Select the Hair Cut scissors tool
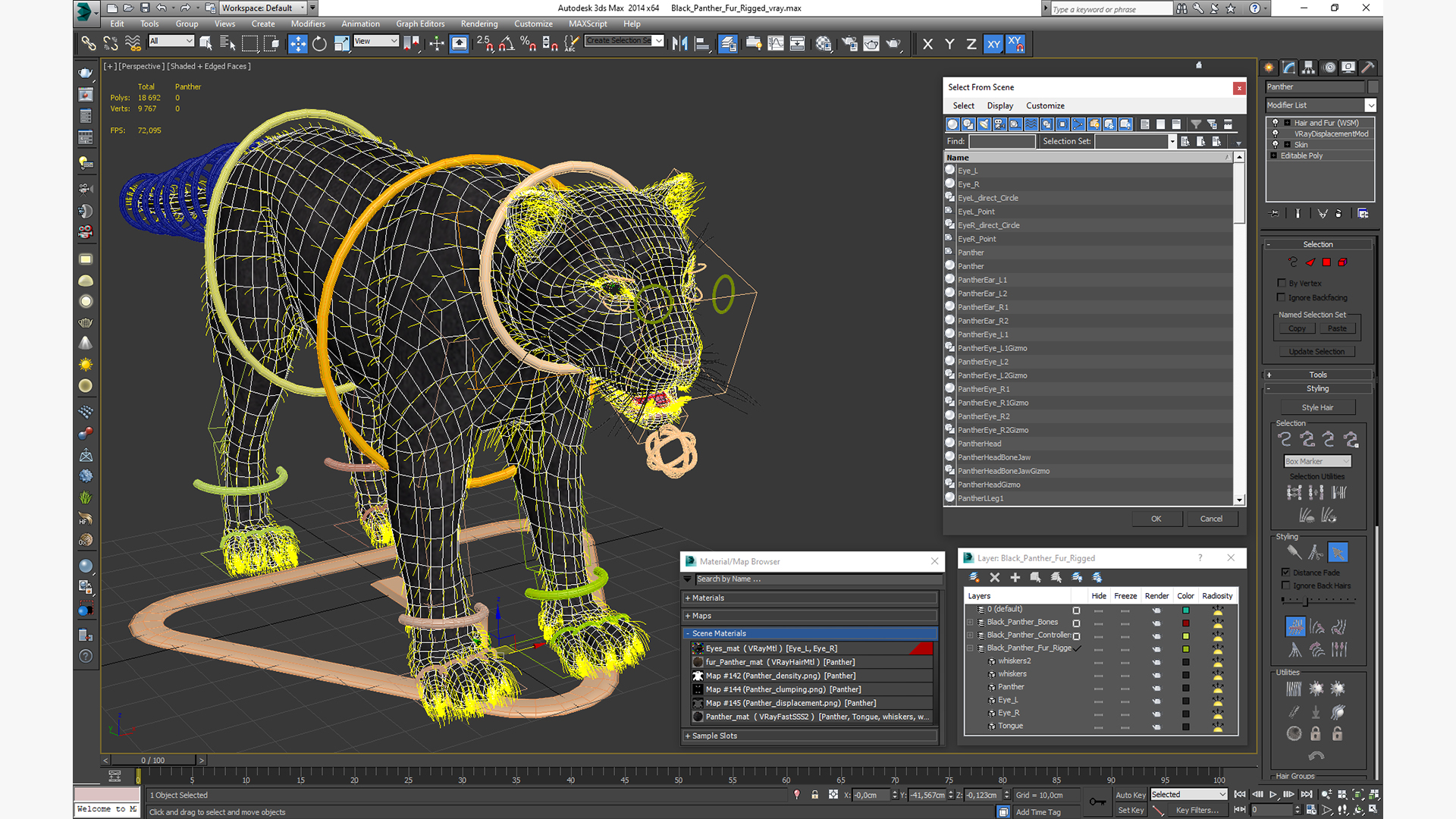The width and height of the screenshot is (1456, 819). click(1316, 552)
